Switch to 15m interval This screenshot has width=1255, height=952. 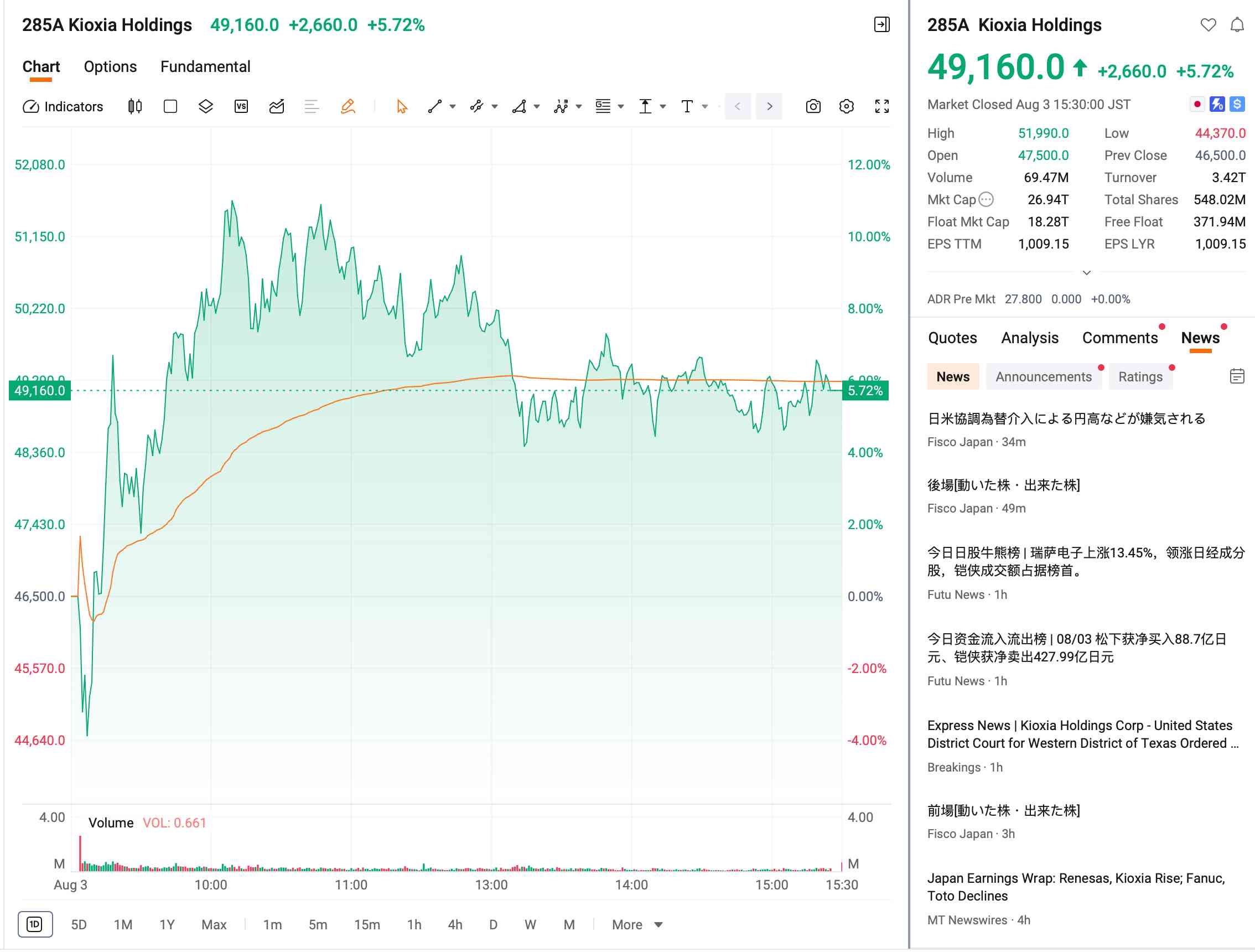click(x=367, y=925)
